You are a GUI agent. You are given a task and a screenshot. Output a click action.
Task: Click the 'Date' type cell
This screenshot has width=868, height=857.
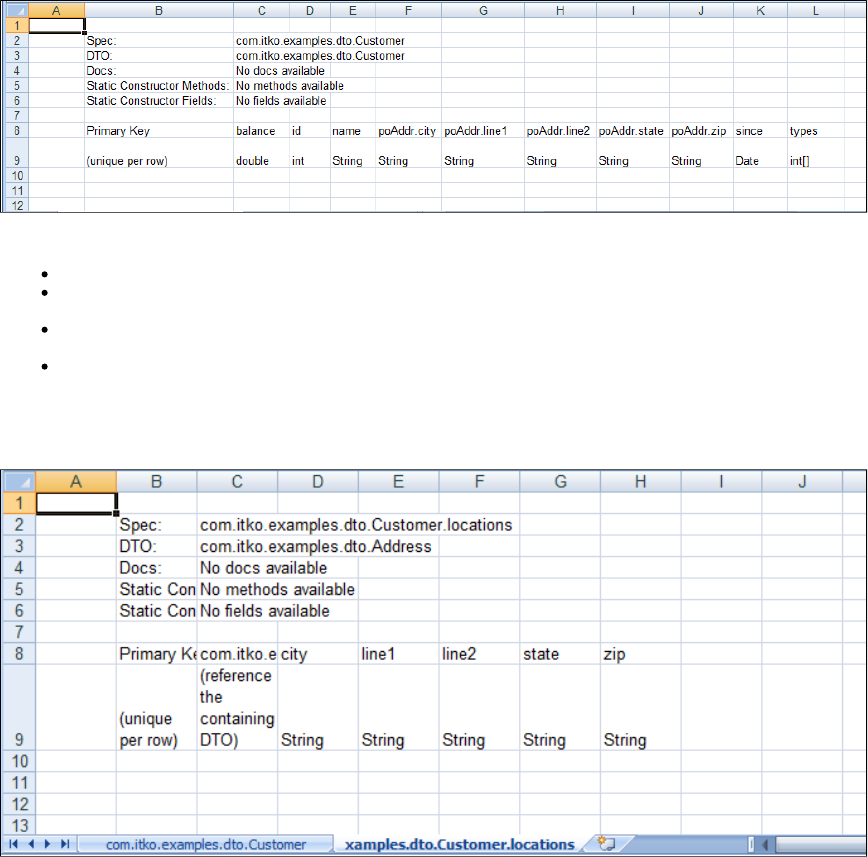(761, 153)
